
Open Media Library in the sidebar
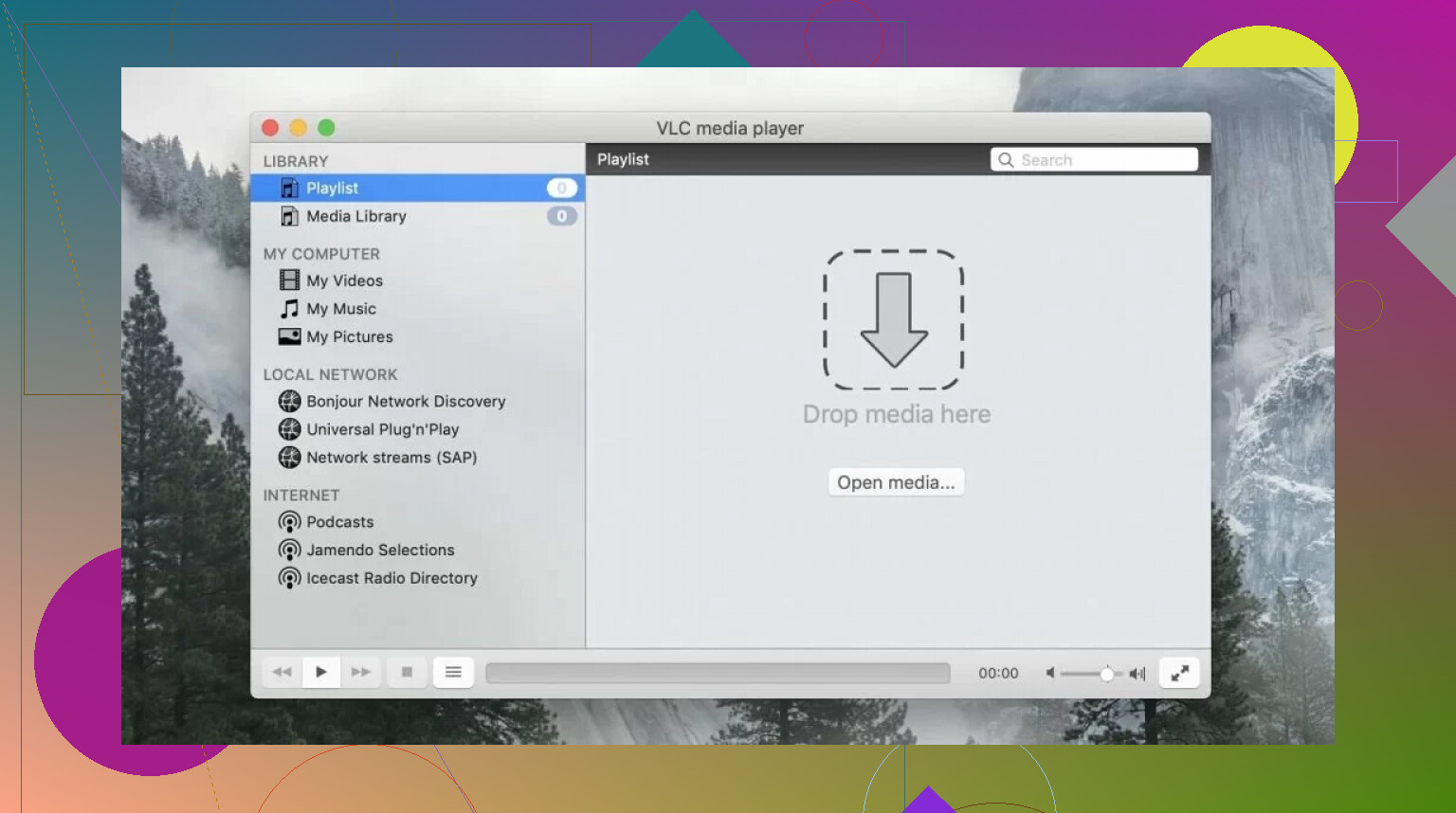pos(418,216)
